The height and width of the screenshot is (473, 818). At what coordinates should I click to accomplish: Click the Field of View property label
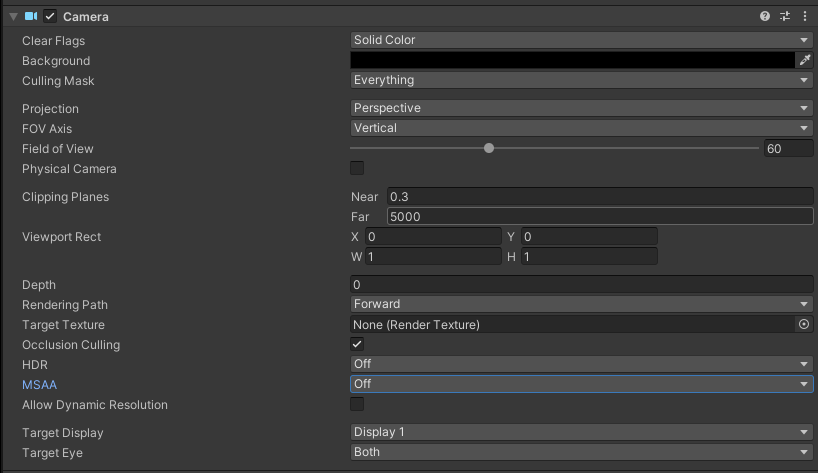coord(57,149)
